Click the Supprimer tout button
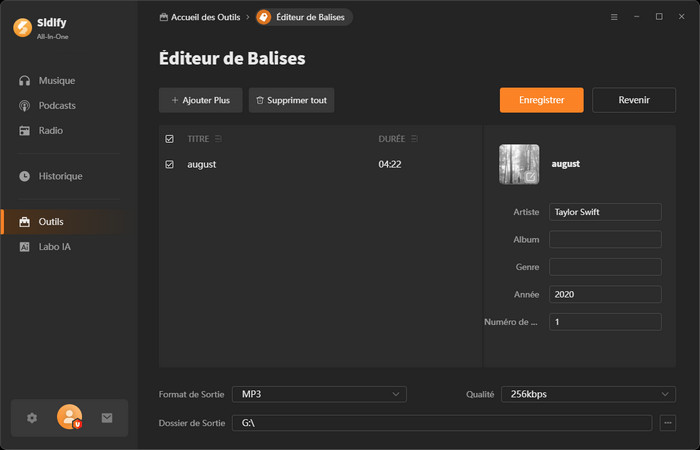The image size is (700, 450). (291, 100)
